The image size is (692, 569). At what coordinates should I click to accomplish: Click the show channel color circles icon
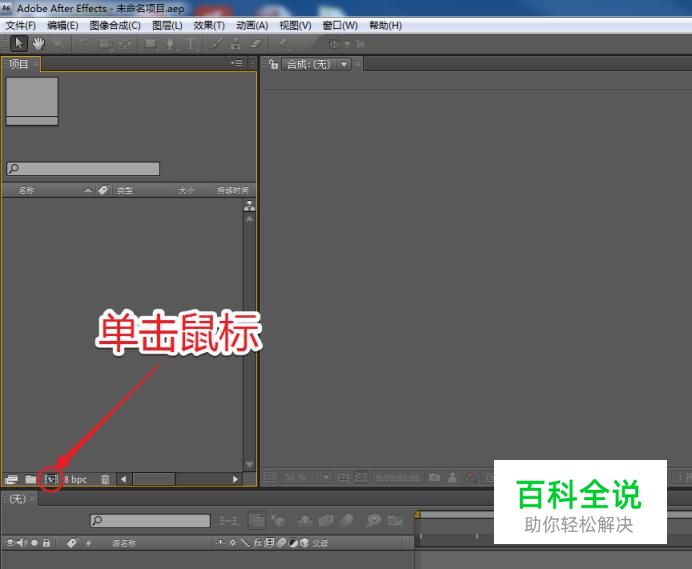(x=470, y=477)
